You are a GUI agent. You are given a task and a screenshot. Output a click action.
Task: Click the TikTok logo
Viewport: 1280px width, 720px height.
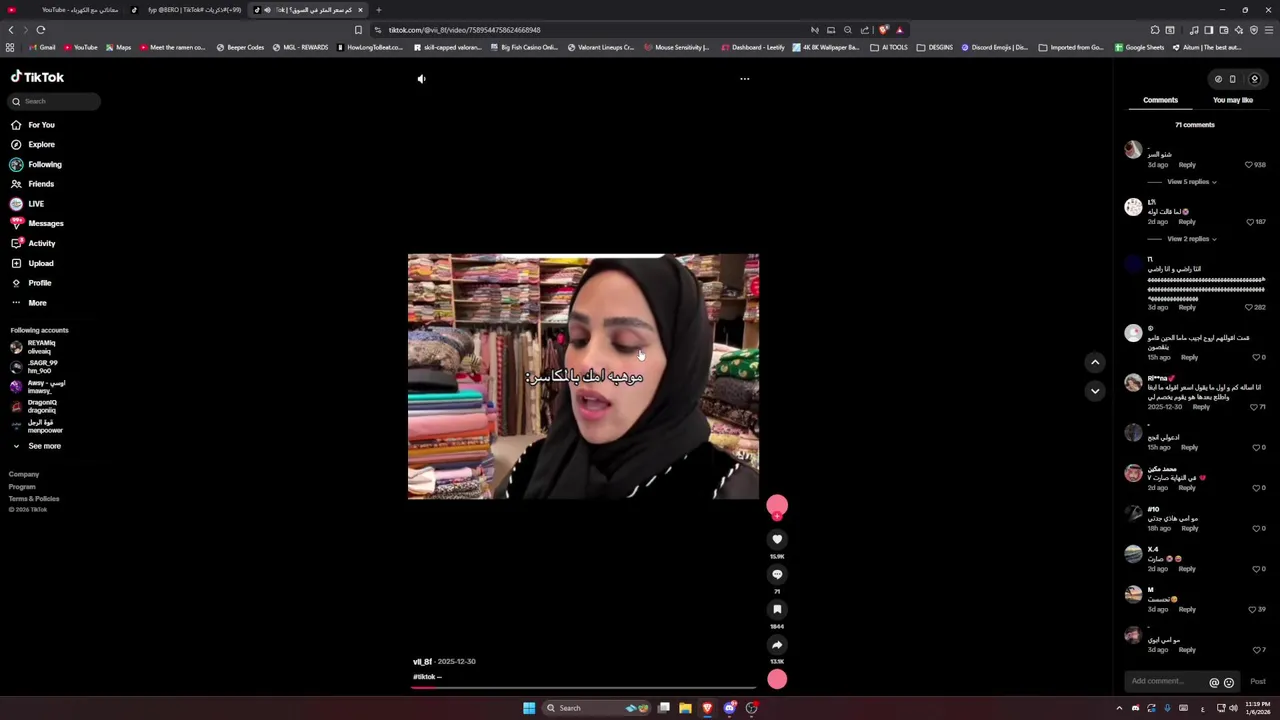pyautogui.click(x=37, y=77)
